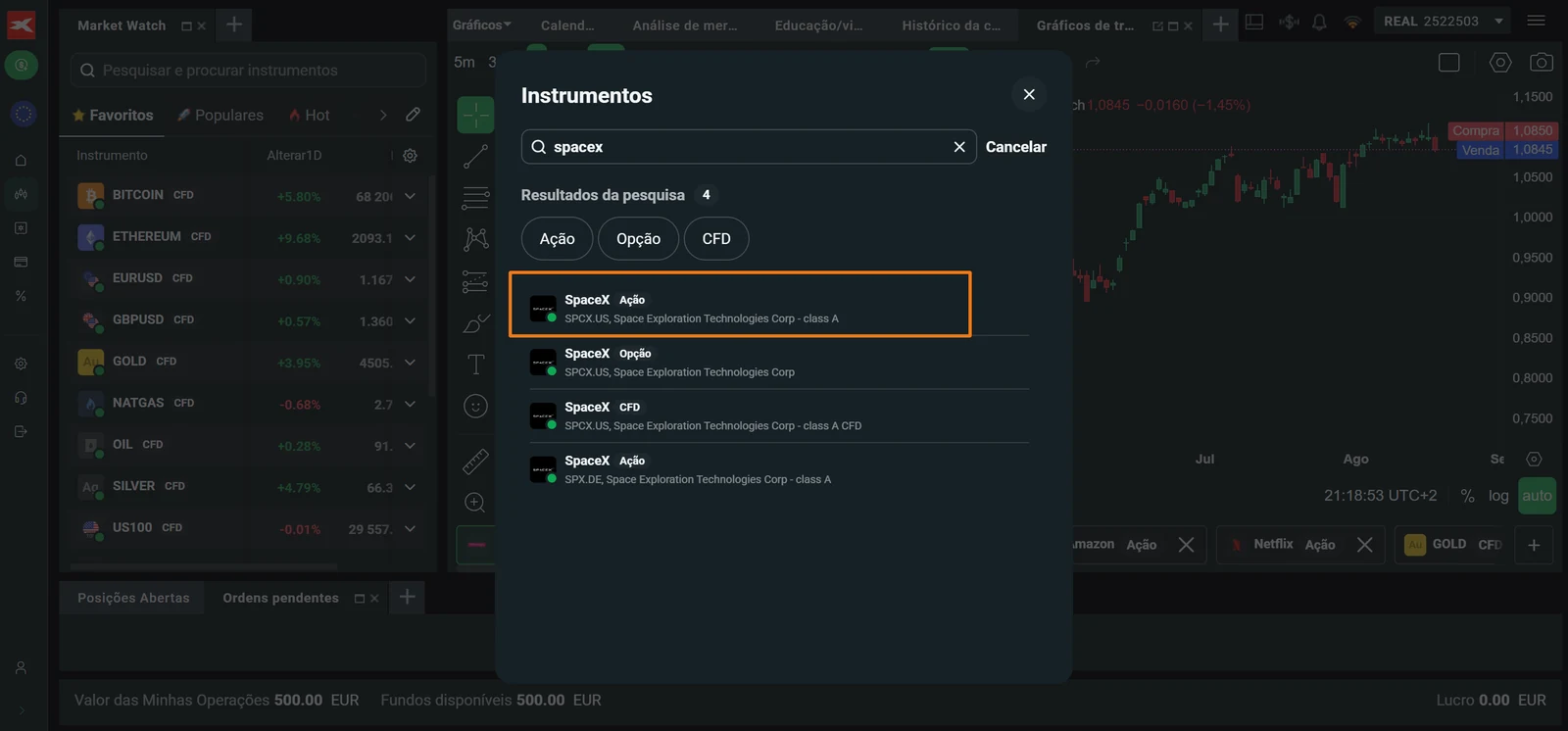The height and width of the screenshot is (731, 1568).
Task: Filter search results by CFD
Action: click(x=716, y=239)
